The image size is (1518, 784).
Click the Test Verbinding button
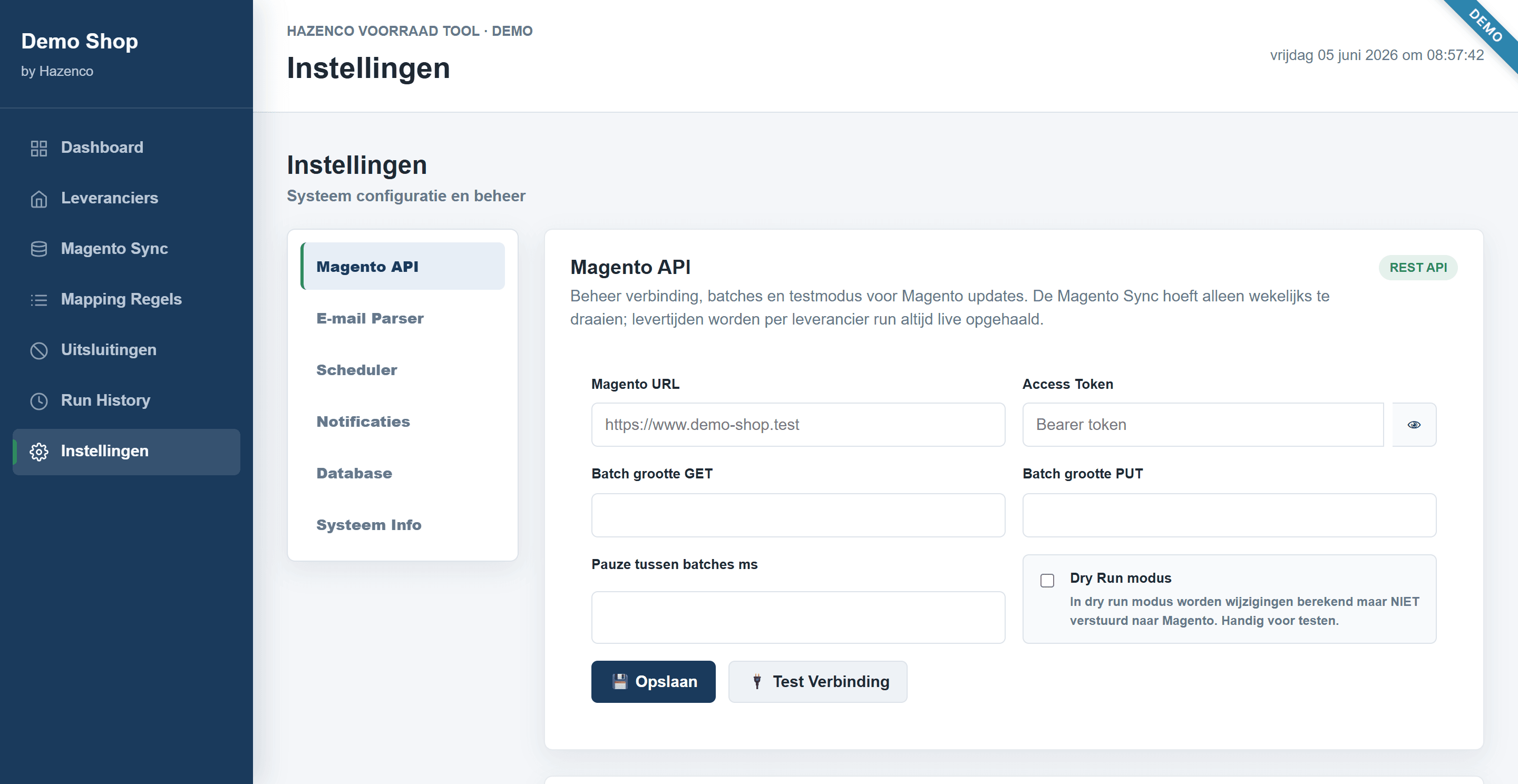click(818, 681)
